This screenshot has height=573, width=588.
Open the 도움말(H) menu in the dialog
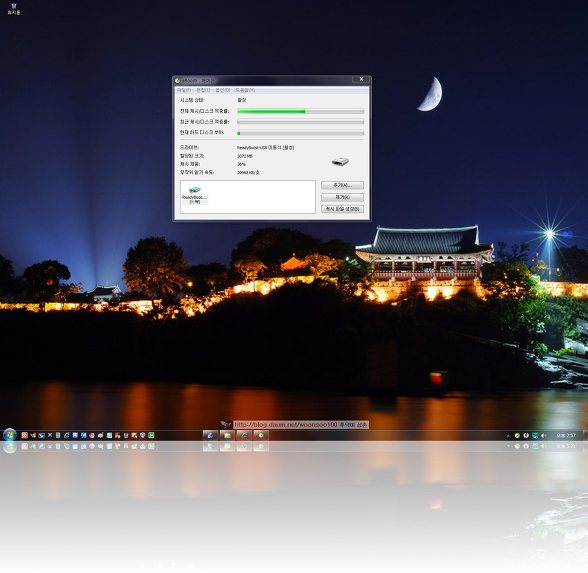point(245,90)
